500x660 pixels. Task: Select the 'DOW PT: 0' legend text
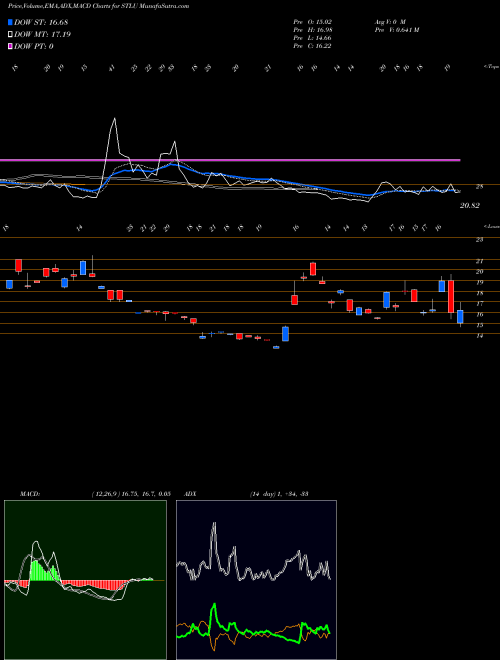point(34,46)
